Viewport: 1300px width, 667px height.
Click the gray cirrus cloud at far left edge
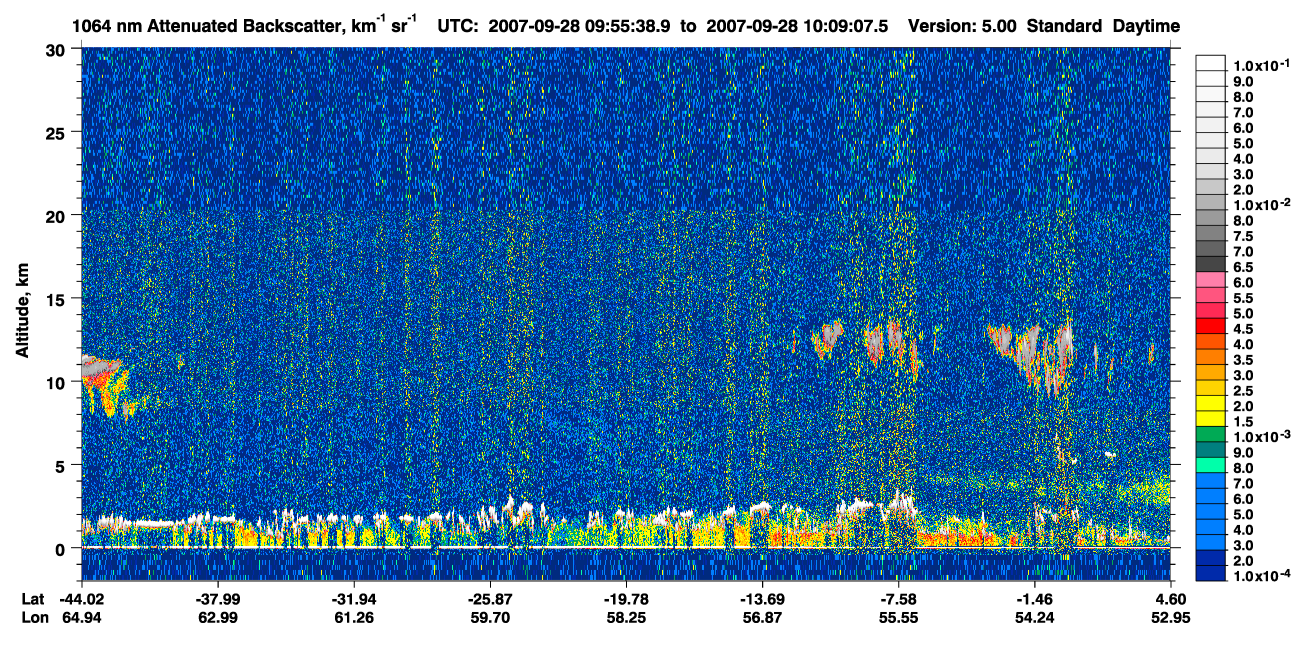click(x=98, y=367)
